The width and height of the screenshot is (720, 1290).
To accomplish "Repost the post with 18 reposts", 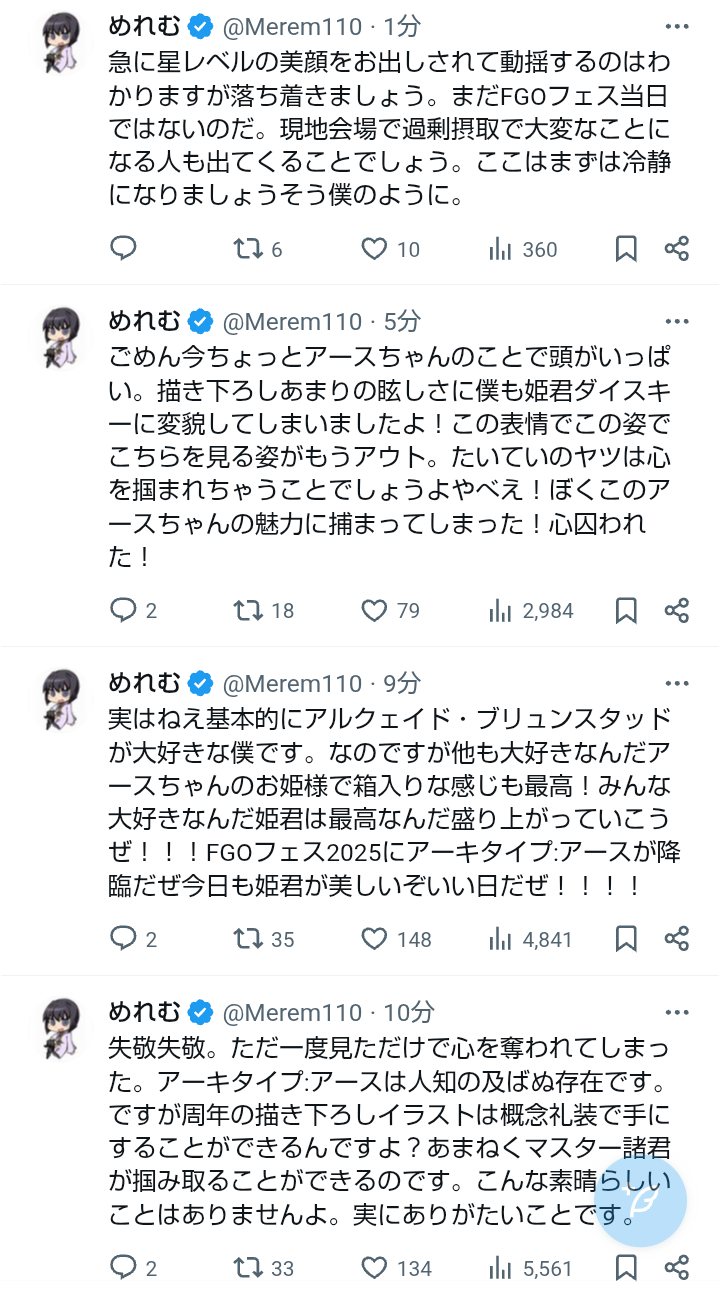I will 246,610.
